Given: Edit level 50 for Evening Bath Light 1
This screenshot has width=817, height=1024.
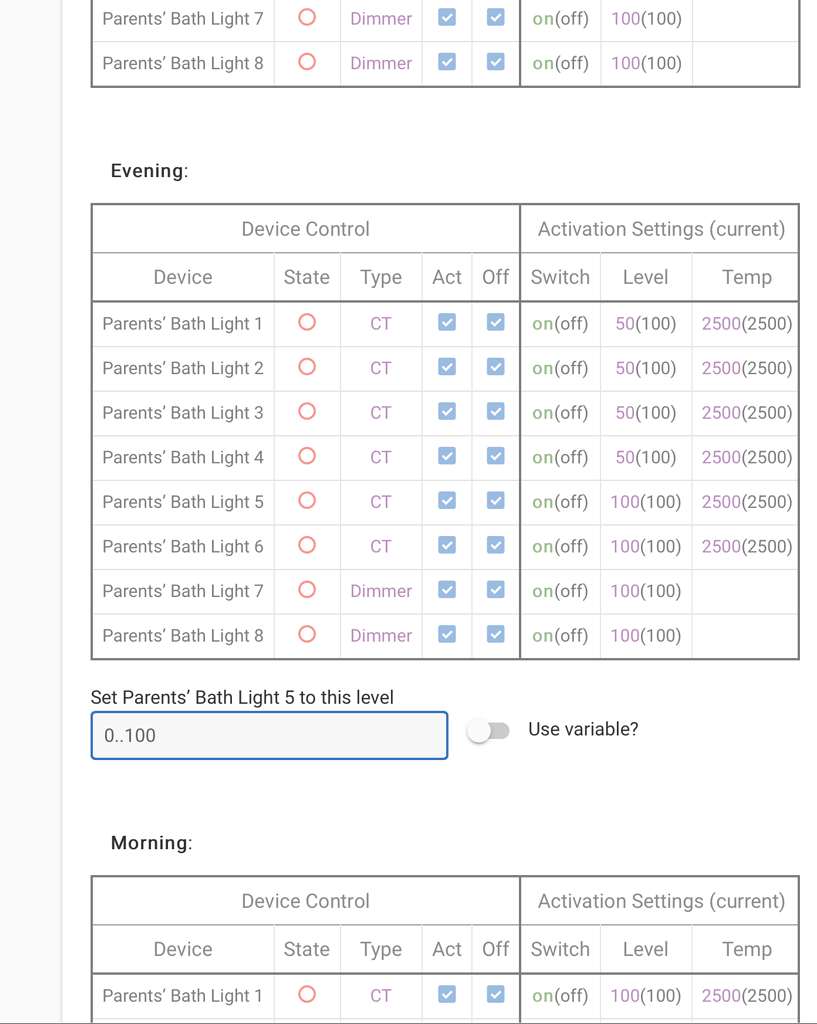Looking at the screenshot, I should coord(625,324).
